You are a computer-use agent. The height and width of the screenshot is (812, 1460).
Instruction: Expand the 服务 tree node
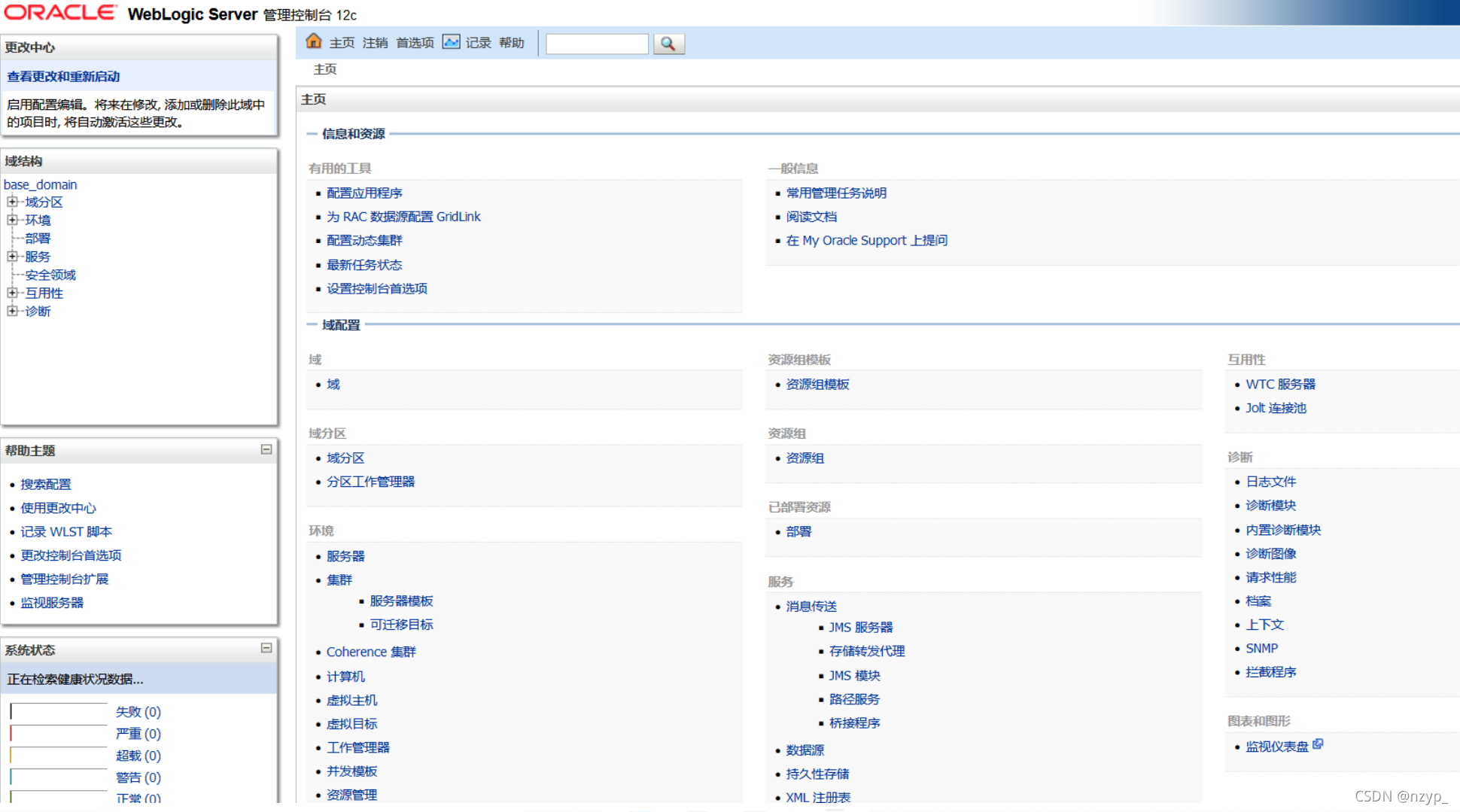click(x=12, y=257)
